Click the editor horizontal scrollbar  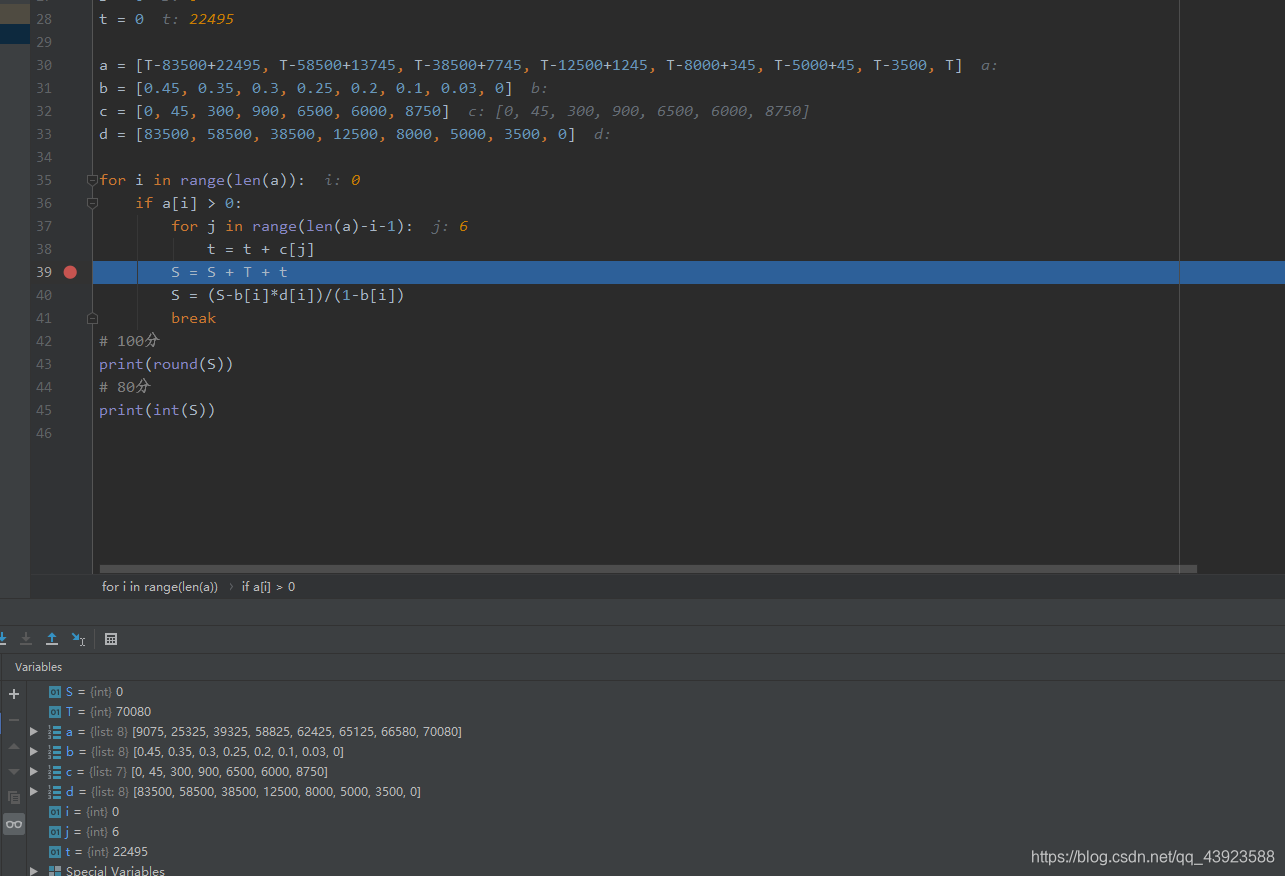648,569
